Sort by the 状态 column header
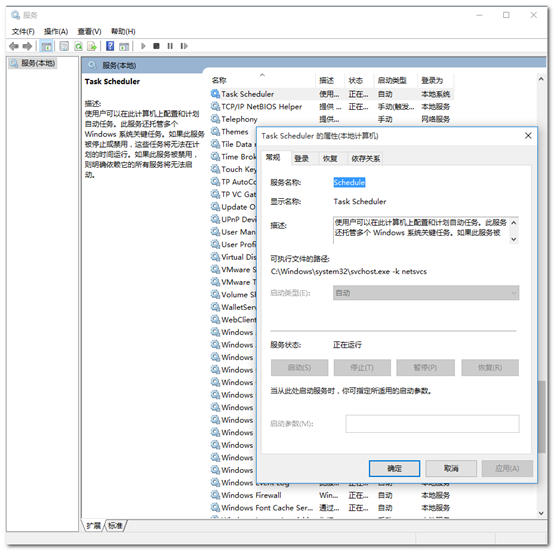This screenshot has width=554, height=551. [x=359, y=81]
